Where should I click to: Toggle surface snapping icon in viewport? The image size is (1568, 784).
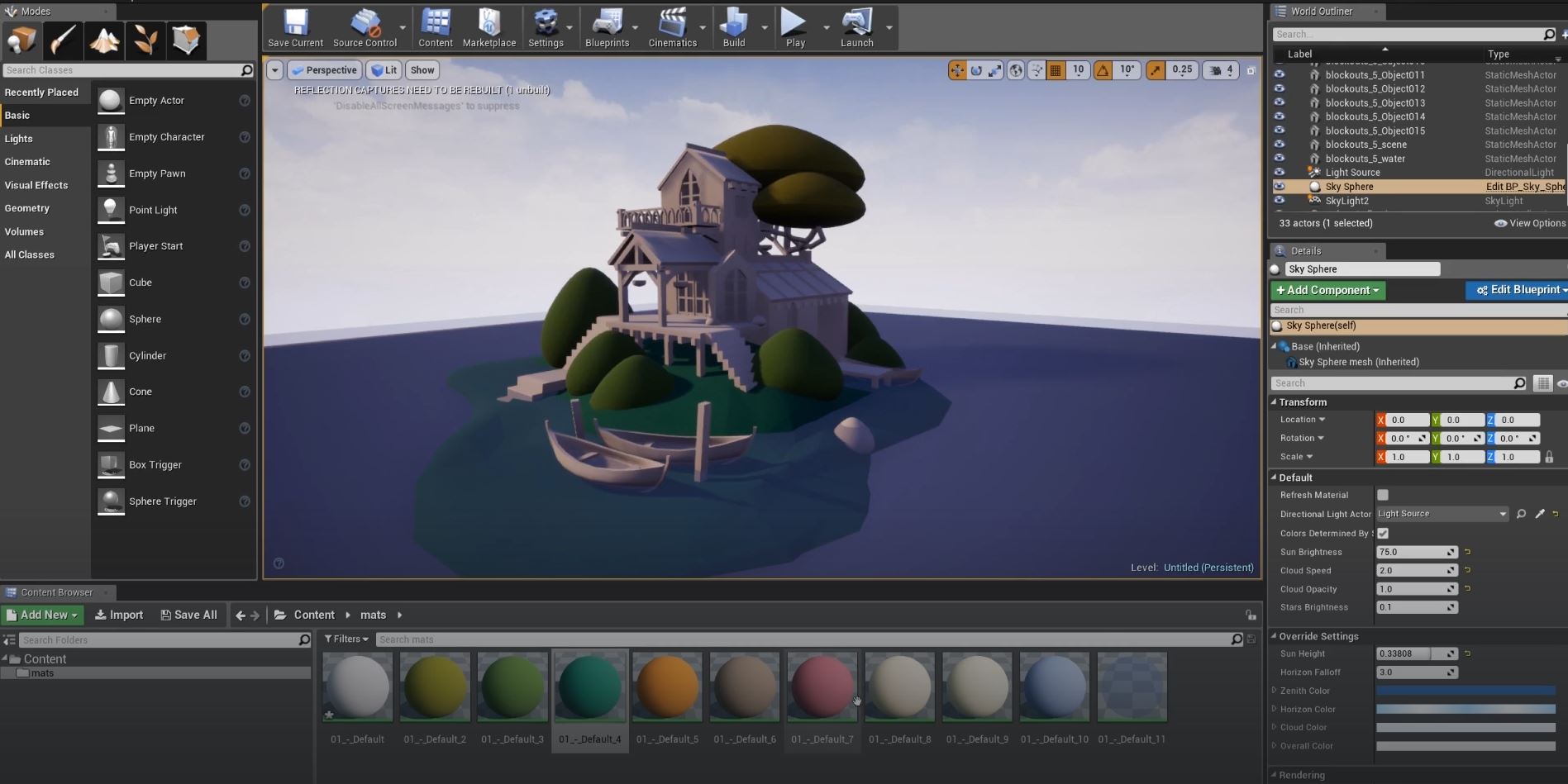point(1037,70)
